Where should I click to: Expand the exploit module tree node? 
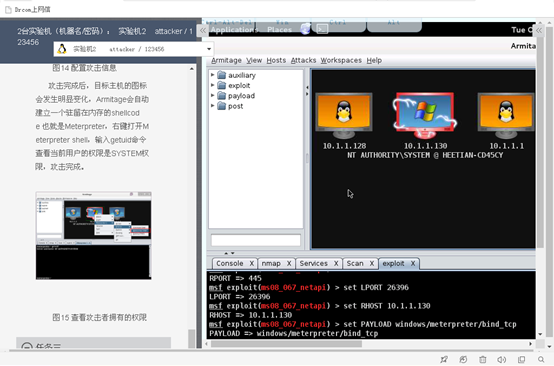[212, 85]
